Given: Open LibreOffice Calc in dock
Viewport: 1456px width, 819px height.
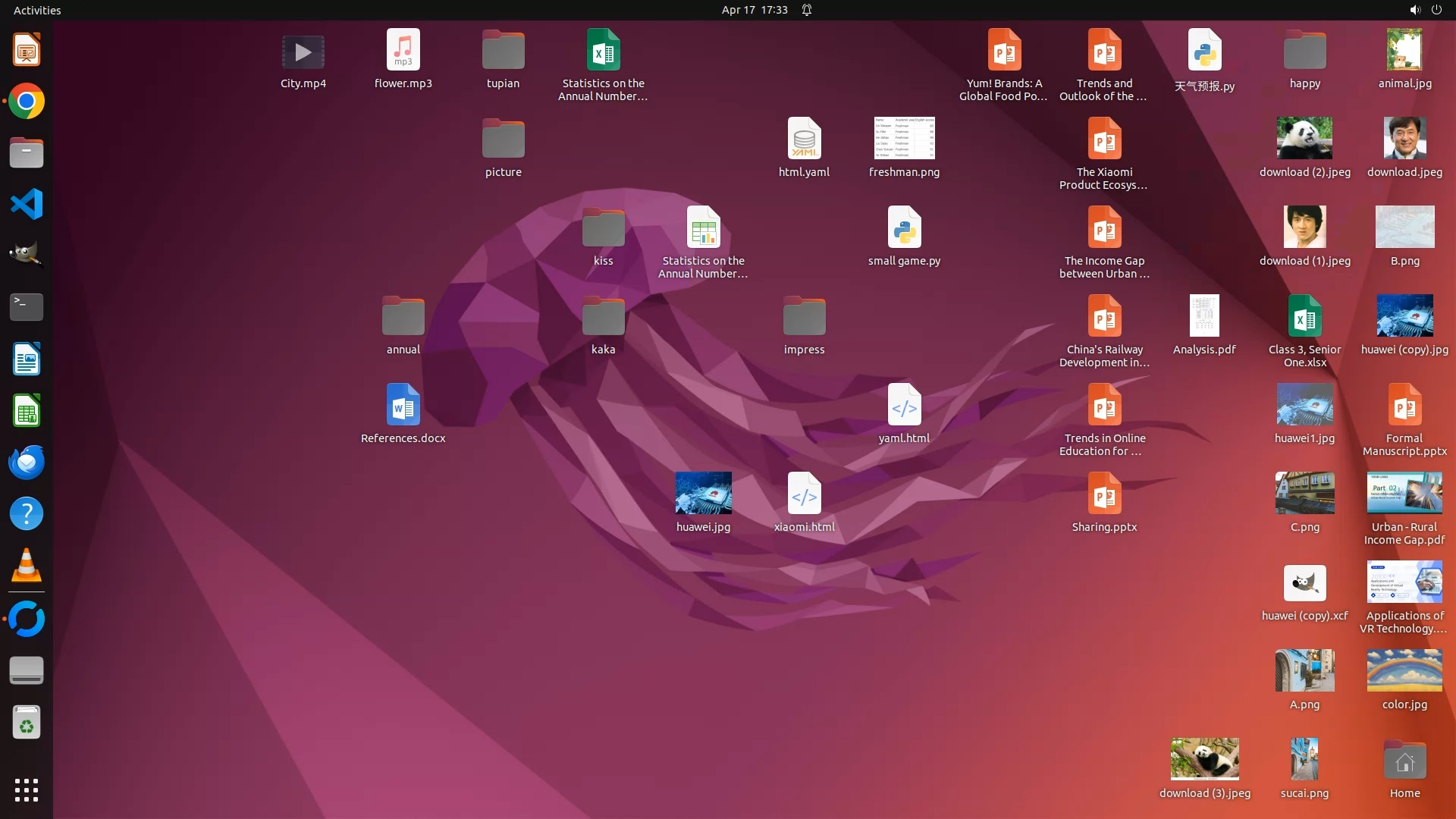Looking at the screenshot, I should 27,411.
